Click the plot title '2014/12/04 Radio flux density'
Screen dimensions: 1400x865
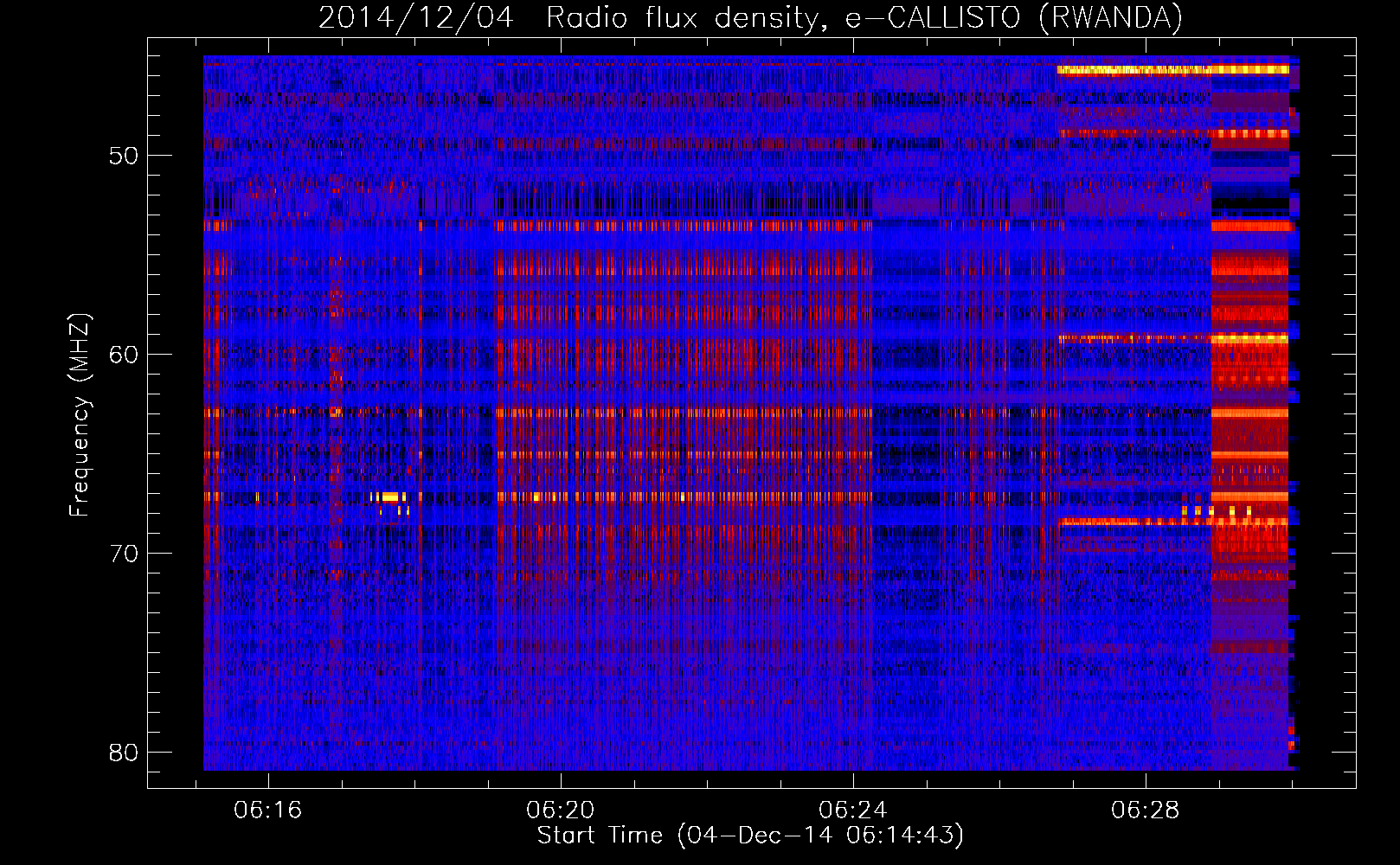pos(750,18)
